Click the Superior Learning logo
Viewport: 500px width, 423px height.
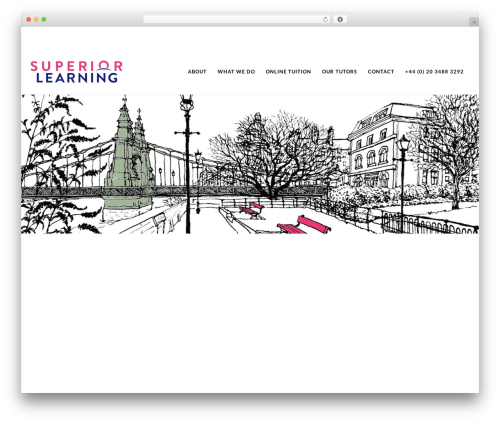[x=76, y=72]
